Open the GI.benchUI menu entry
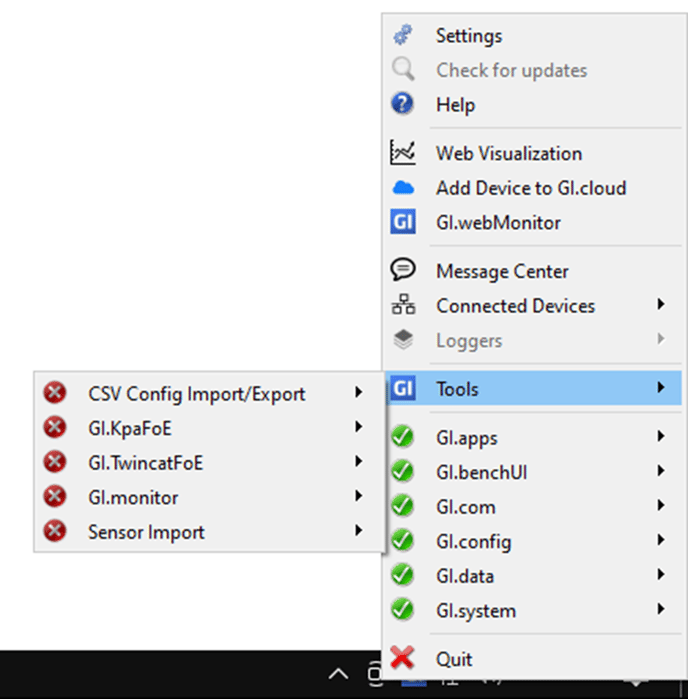 534,472
